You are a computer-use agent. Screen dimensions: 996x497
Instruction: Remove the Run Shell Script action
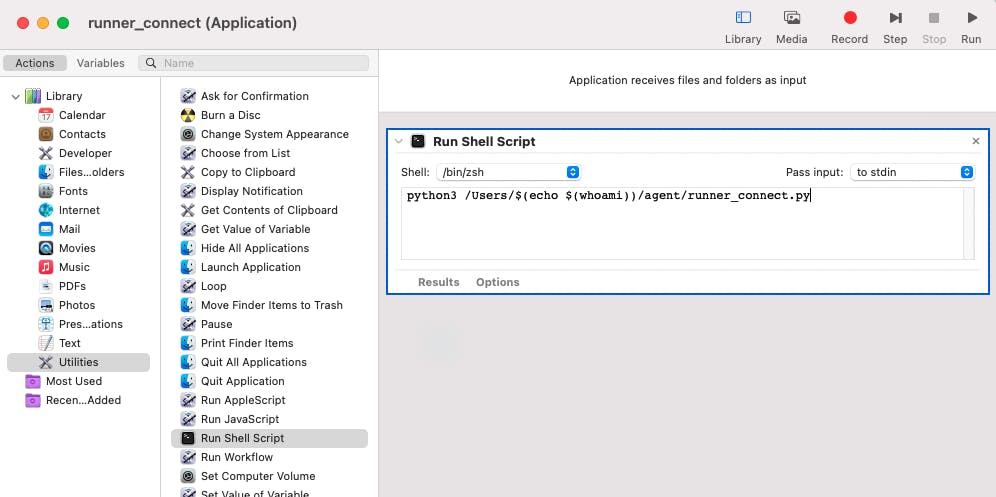coord(976,141)
